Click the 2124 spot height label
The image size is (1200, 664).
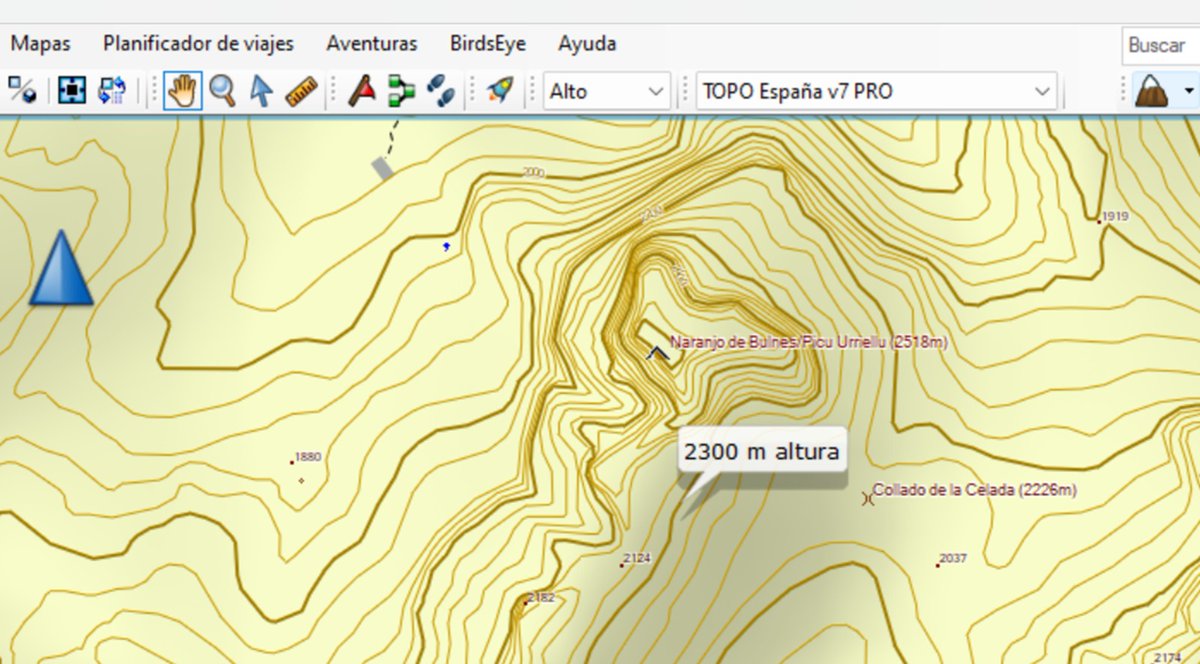click(x=637, y=558)
